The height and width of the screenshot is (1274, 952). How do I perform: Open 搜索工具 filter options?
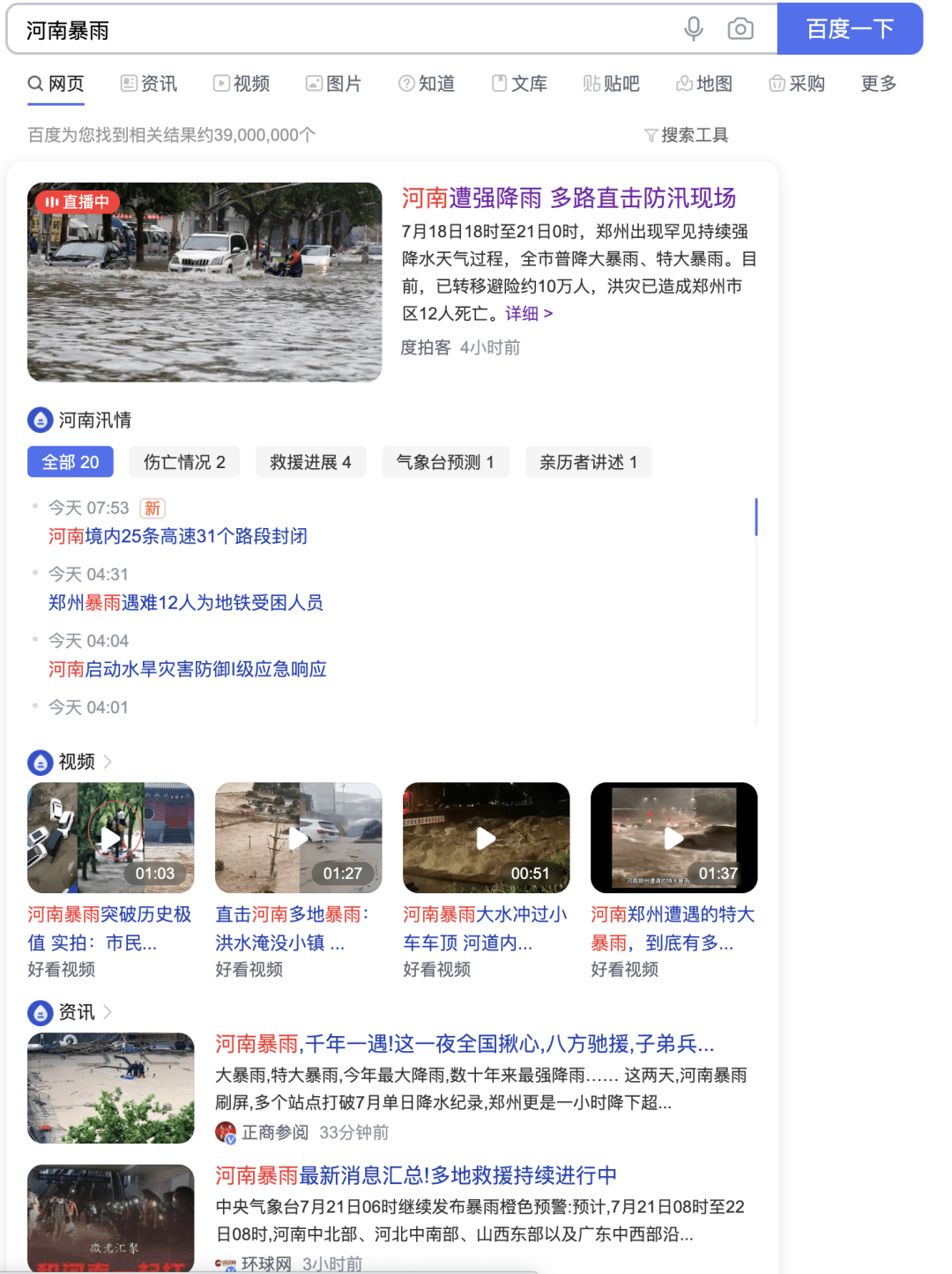pos(687,135)
